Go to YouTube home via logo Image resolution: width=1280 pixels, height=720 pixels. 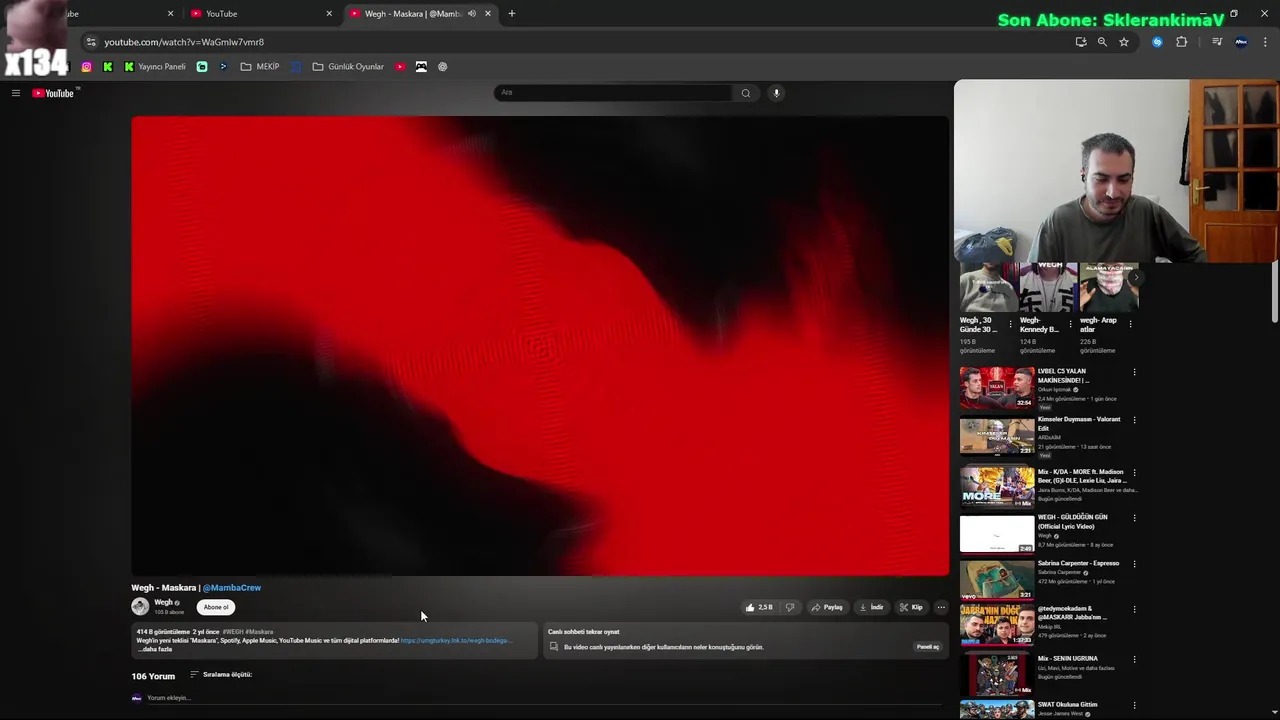tap(53, 93)
